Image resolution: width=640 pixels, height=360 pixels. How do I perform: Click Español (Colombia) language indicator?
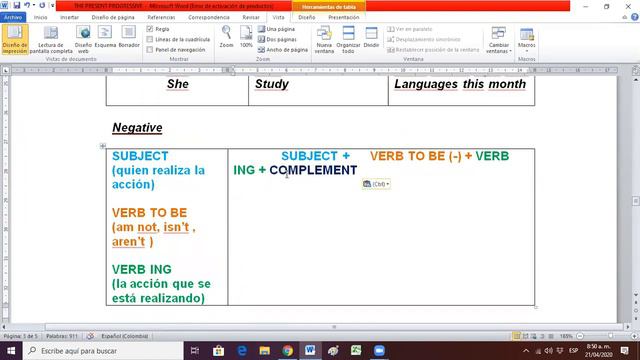[x=124, y=336]
